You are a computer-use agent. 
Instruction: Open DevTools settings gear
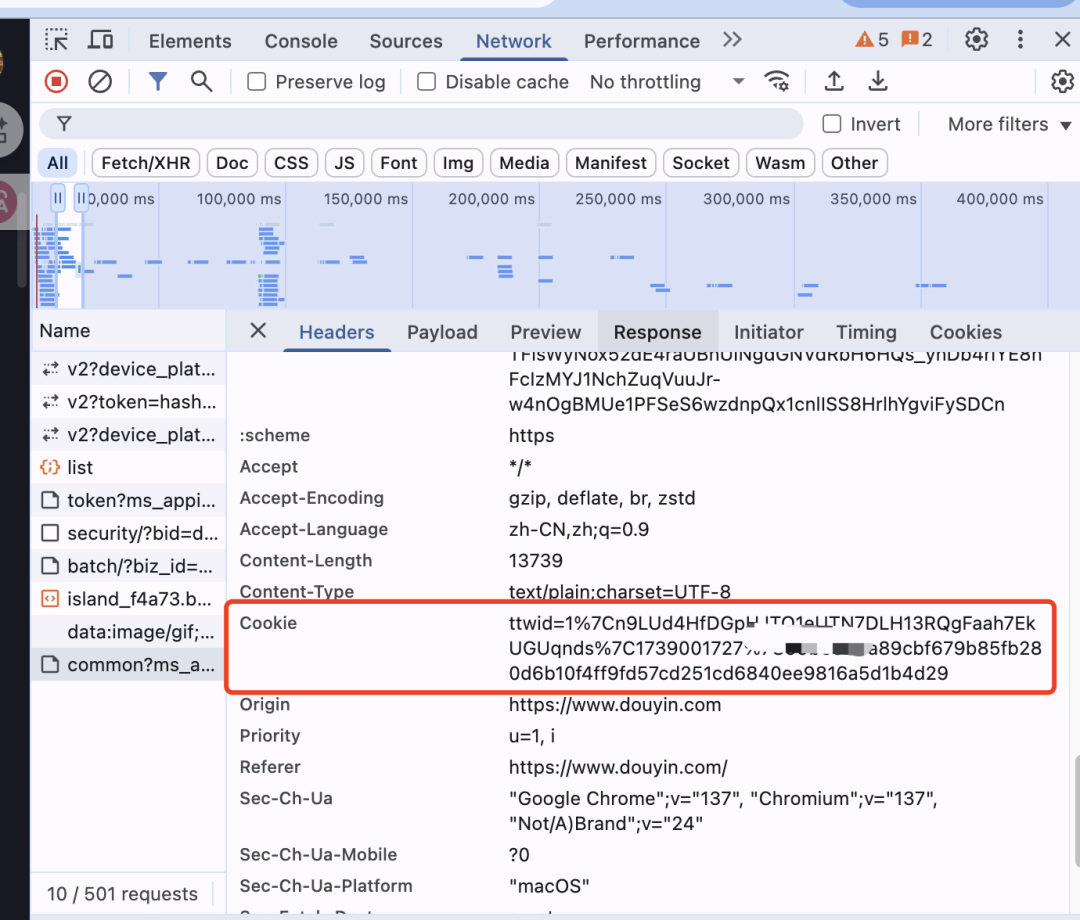point(976,40)
